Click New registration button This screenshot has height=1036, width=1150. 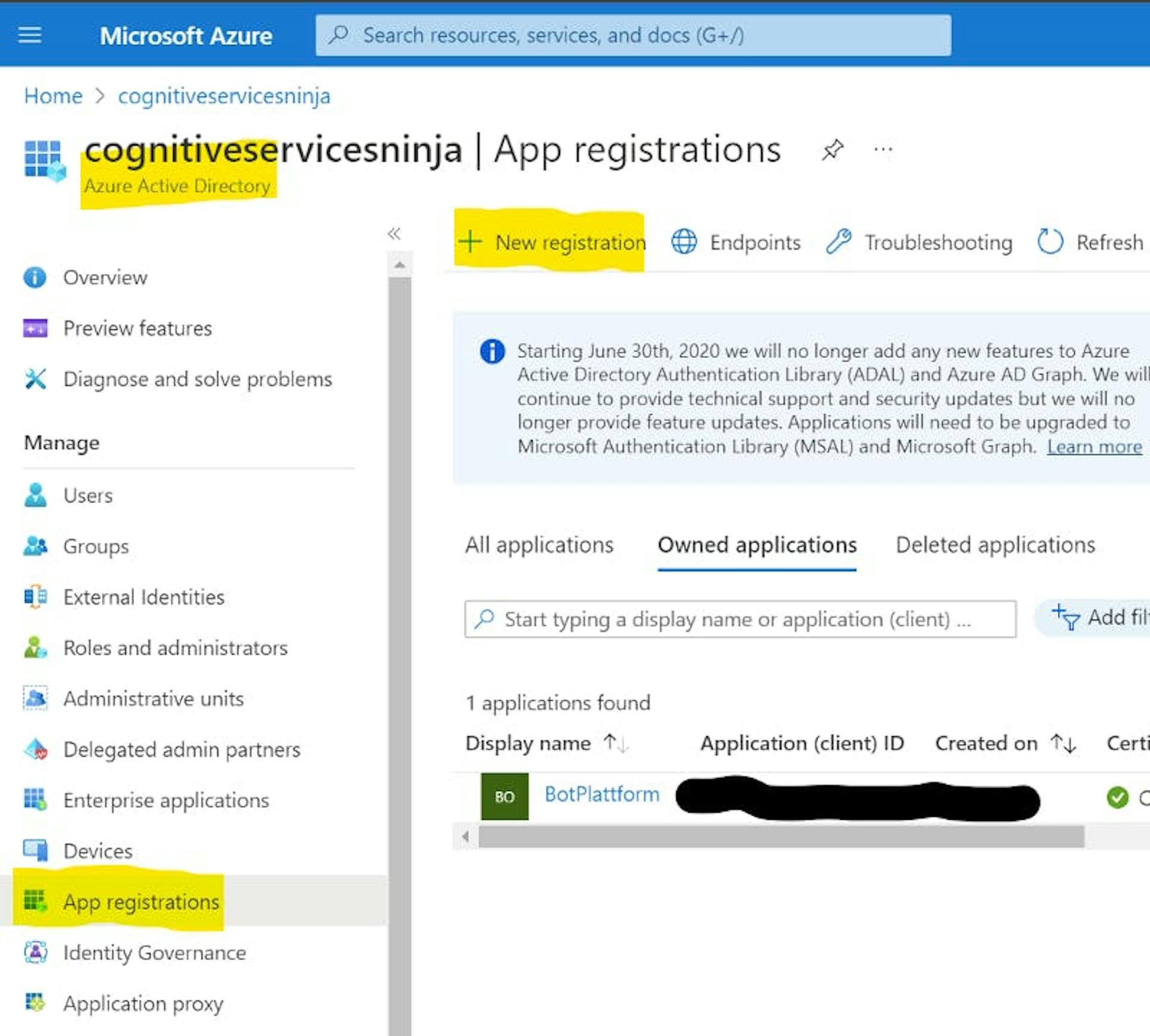[x=552, y=242]
